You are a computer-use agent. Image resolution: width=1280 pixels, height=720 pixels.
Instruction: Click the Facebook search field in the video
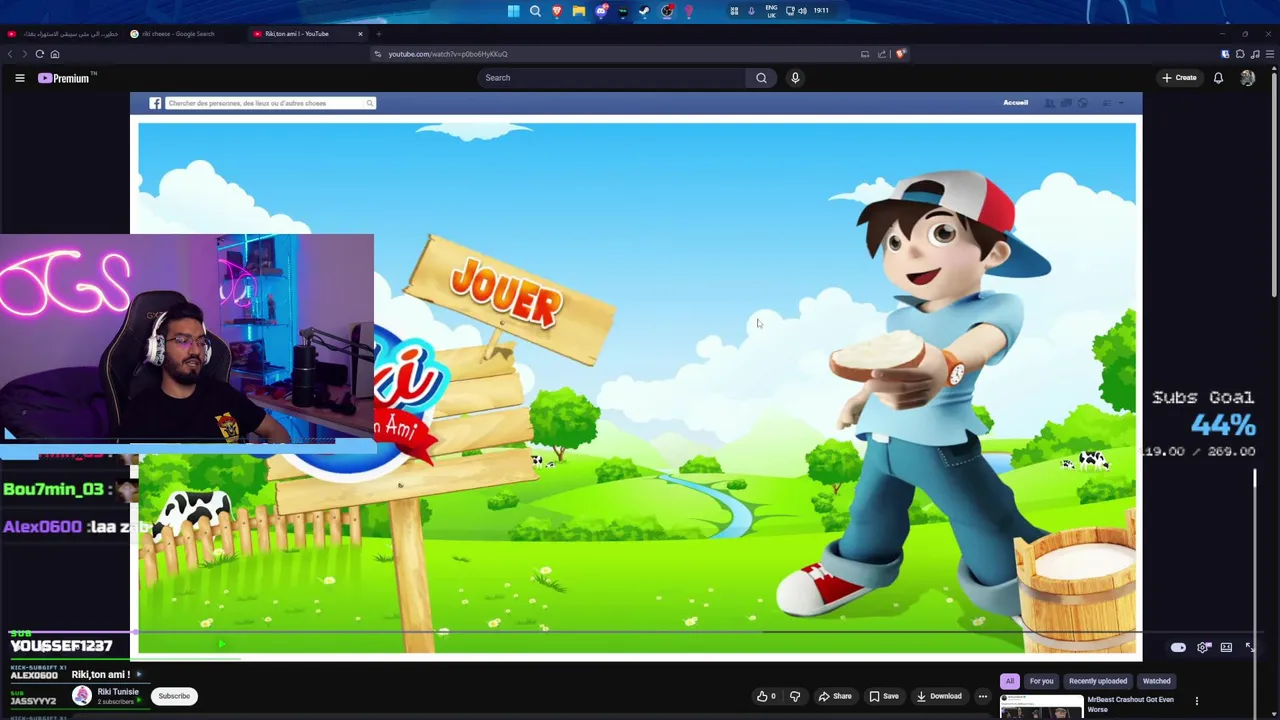pyautogui.click(x=269, y=103)
